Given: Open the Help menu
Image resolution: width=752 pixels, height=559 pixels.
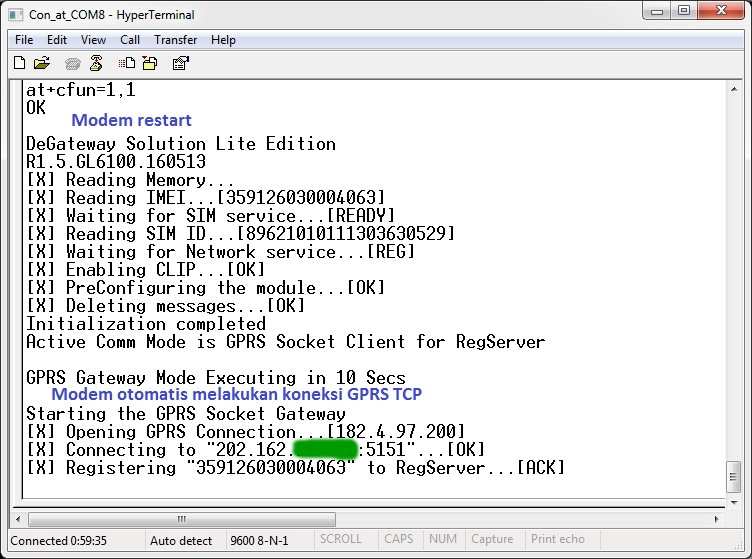Looking at the screenshot, I should point(223,40).
